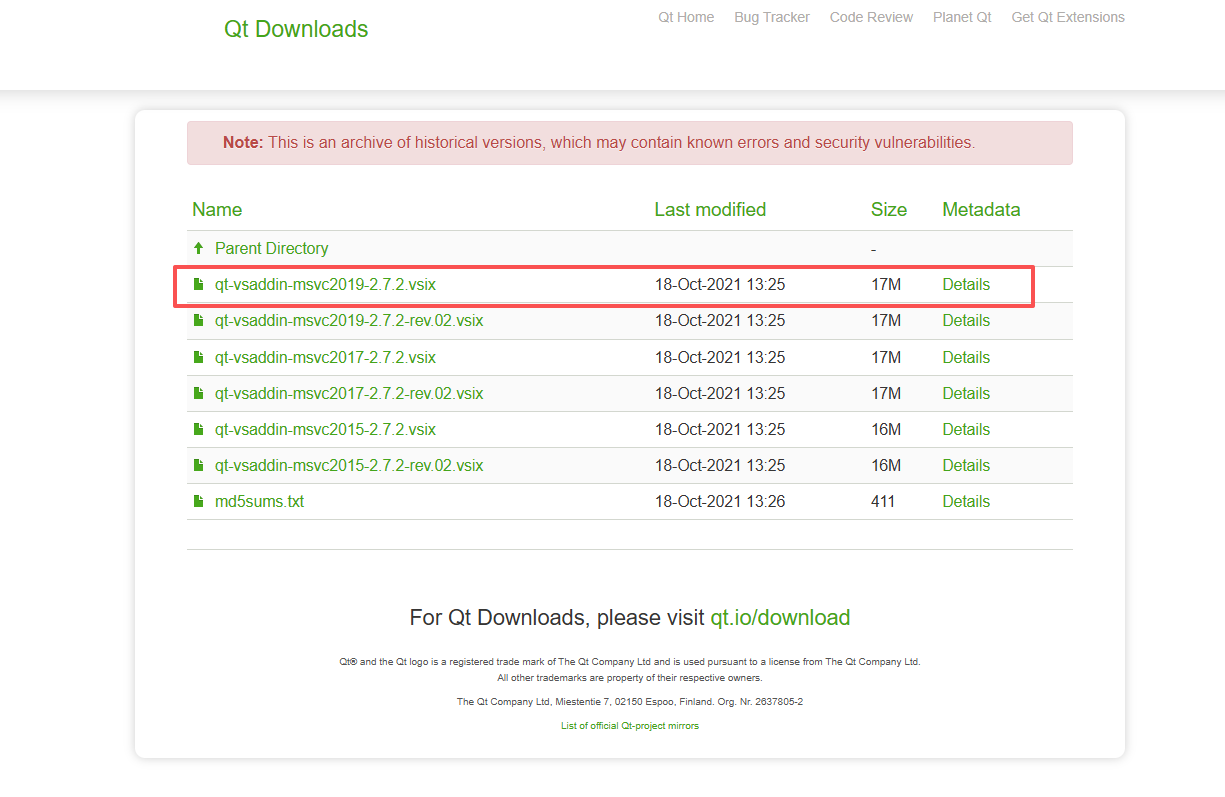This screenshot has width=1225, height=797.
Task: Sort the listing by Name header
Action: (217, 210)
